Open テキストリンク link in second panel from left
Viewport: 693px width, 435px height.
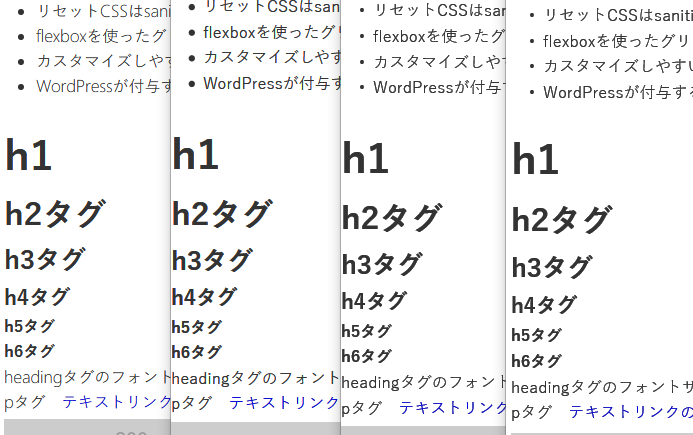click(x=284, y=403)
